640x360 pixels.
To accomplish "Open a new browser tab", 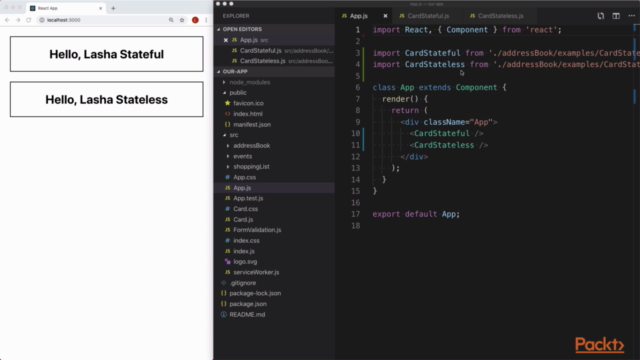I will (x=113, y=8).
